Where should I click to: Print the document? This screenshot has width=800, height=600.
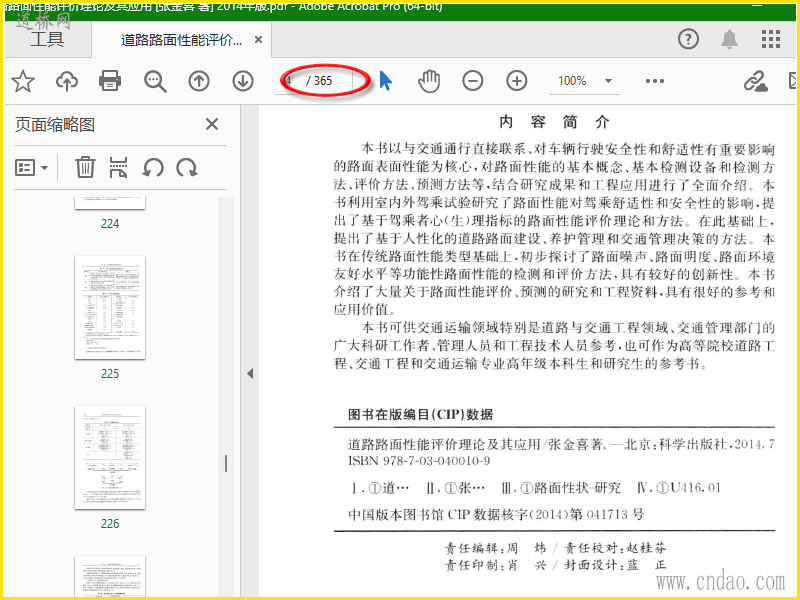click(110, 81)
